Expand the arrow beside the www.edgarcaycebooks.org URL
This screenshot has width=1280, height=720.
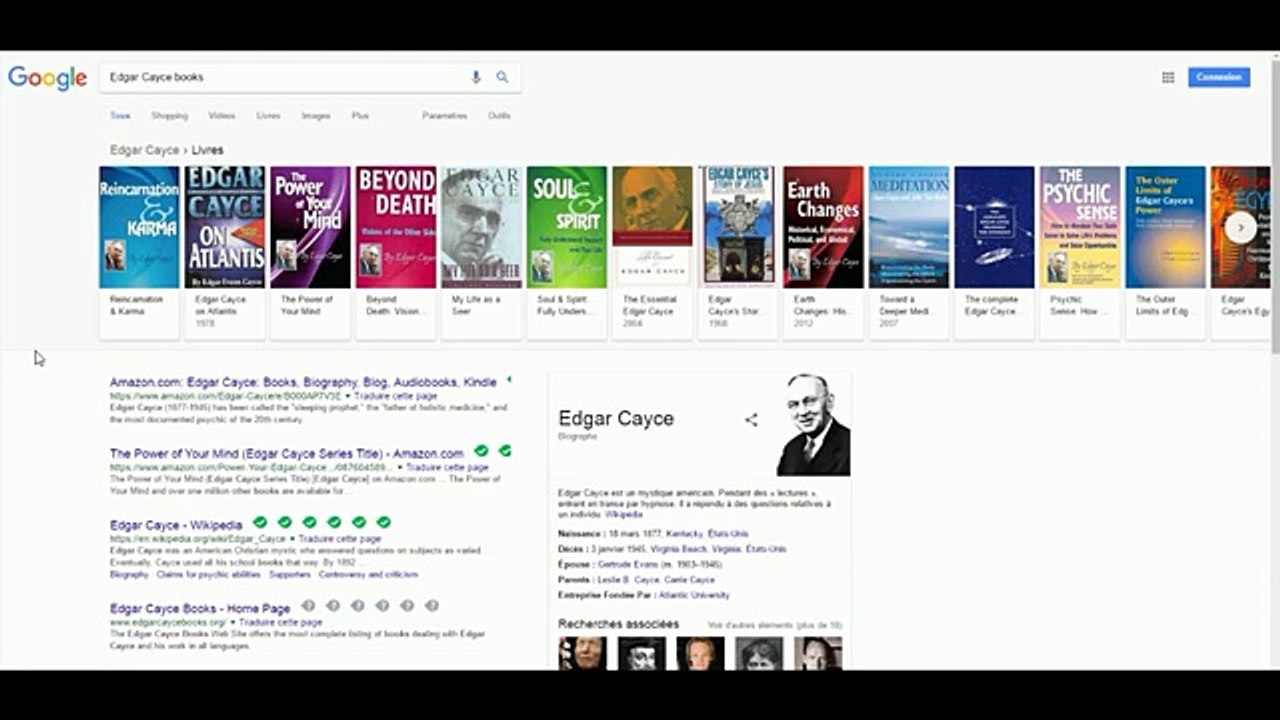[x=232, y=622]
